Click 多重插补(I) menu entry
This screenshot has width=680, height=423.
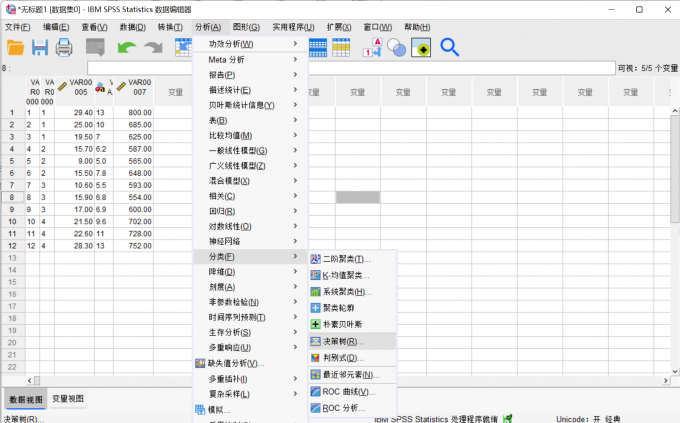(250, 379)
